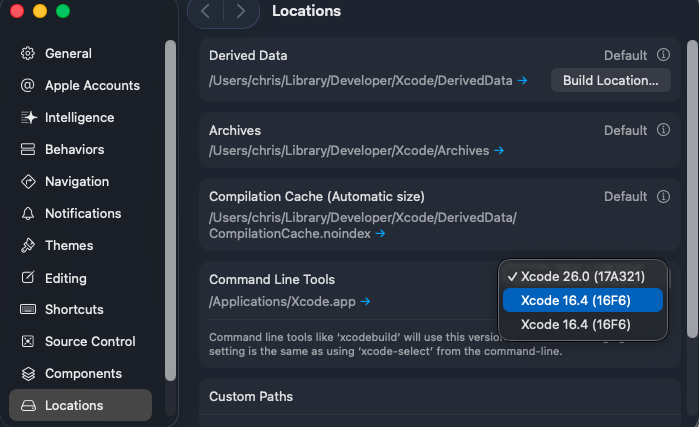Click the Compilation Cache (Automatic size) label
This screenshot has width=699, height=427.
pyautogui.click(x=317, y=197)
